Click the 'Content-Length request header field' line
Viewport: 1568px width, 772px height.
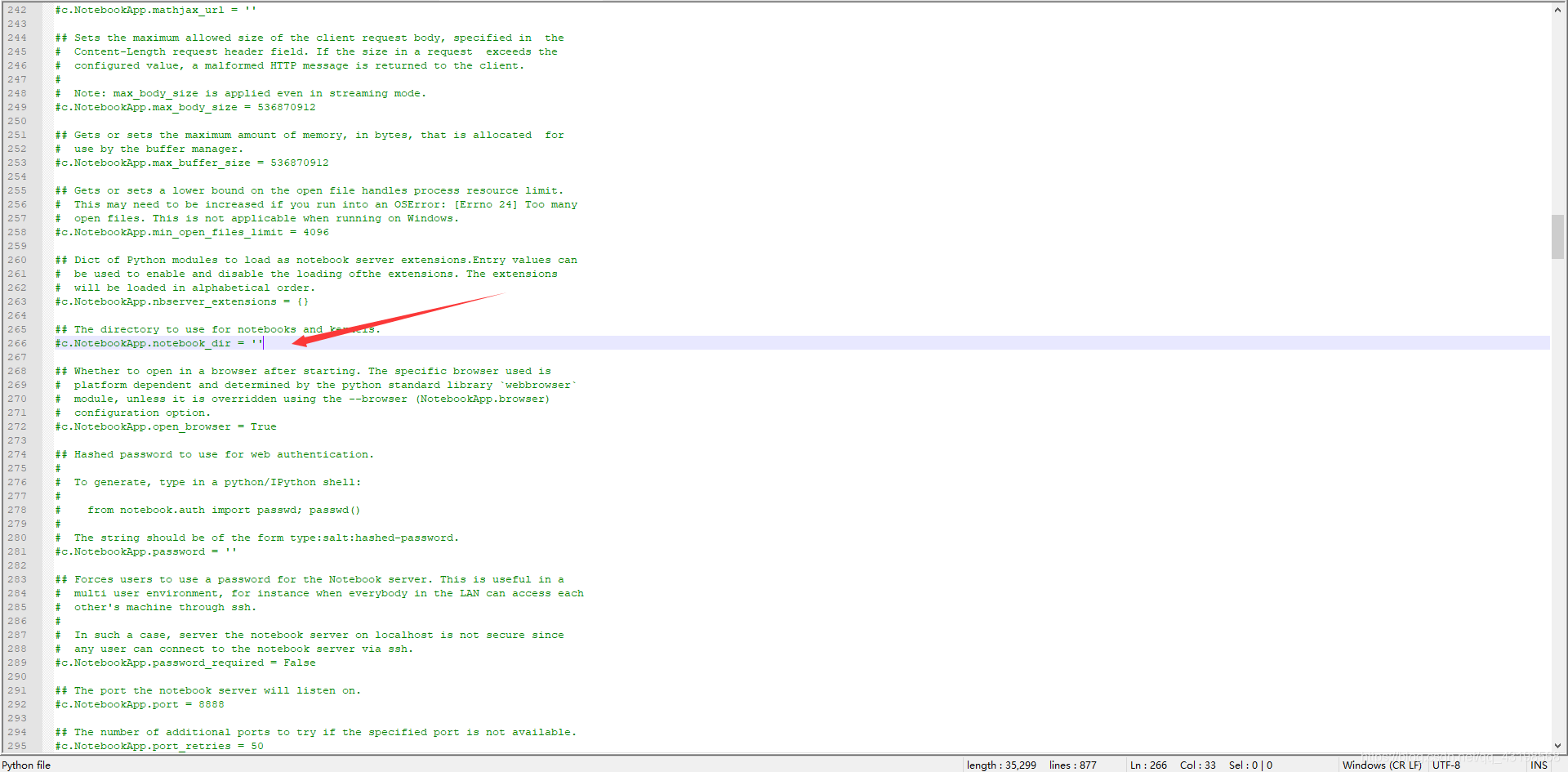point(306,51)
